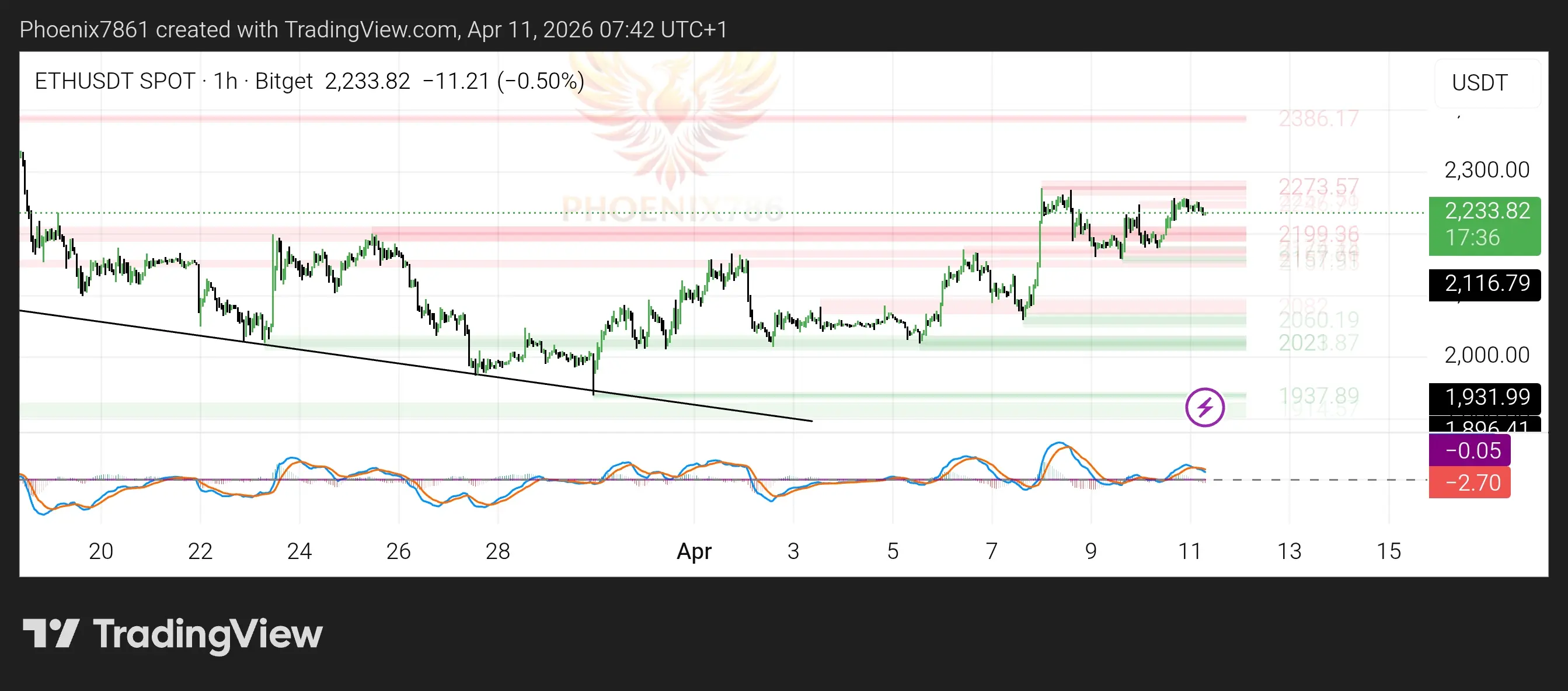Viewport: 1568px width, 691px height.
Task: Click the 2,300.00 price axis label
Action: click(x=1486, y=170)
